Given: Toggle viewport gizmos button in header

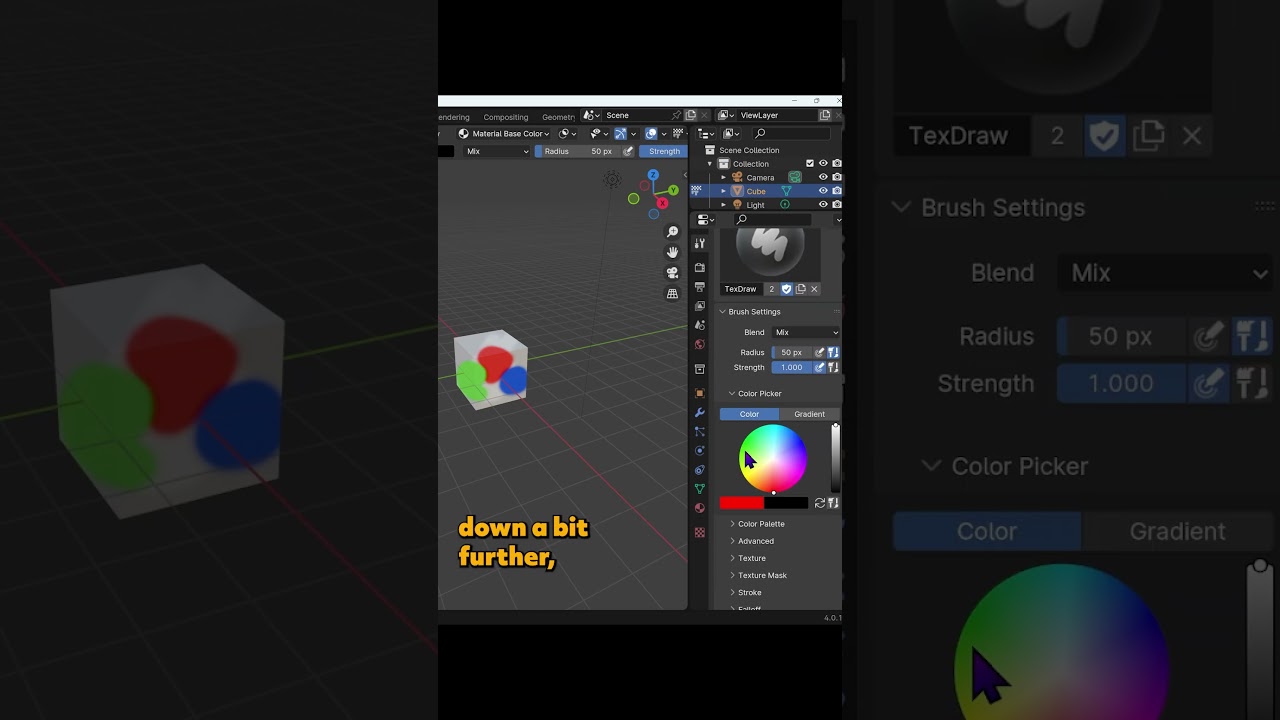Looking at the screenshot, I should click(x=620, y=134).
